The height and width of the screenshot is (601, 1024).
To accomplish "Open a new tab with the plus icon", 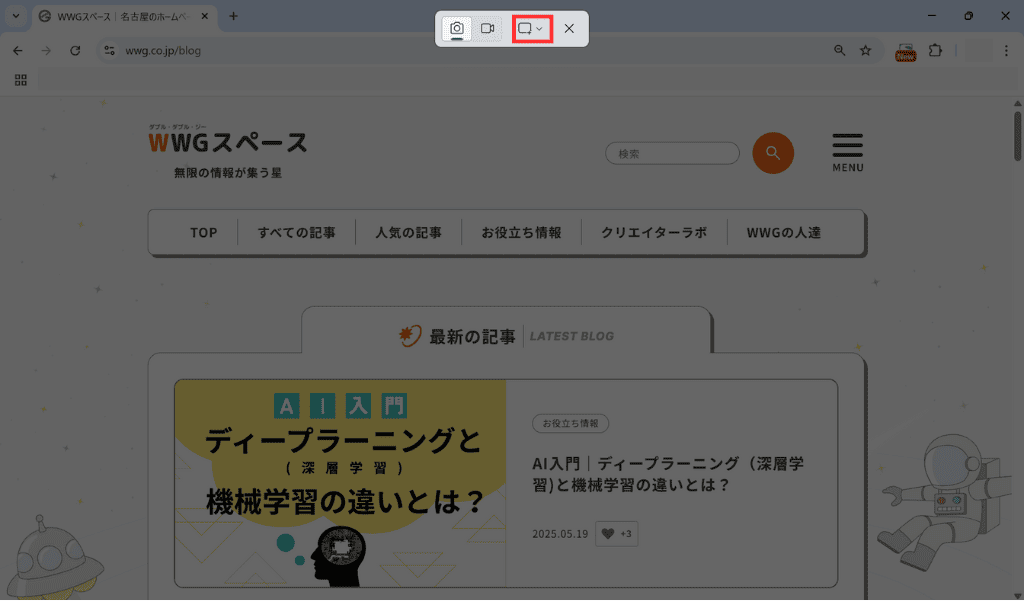I will [234, 16].
